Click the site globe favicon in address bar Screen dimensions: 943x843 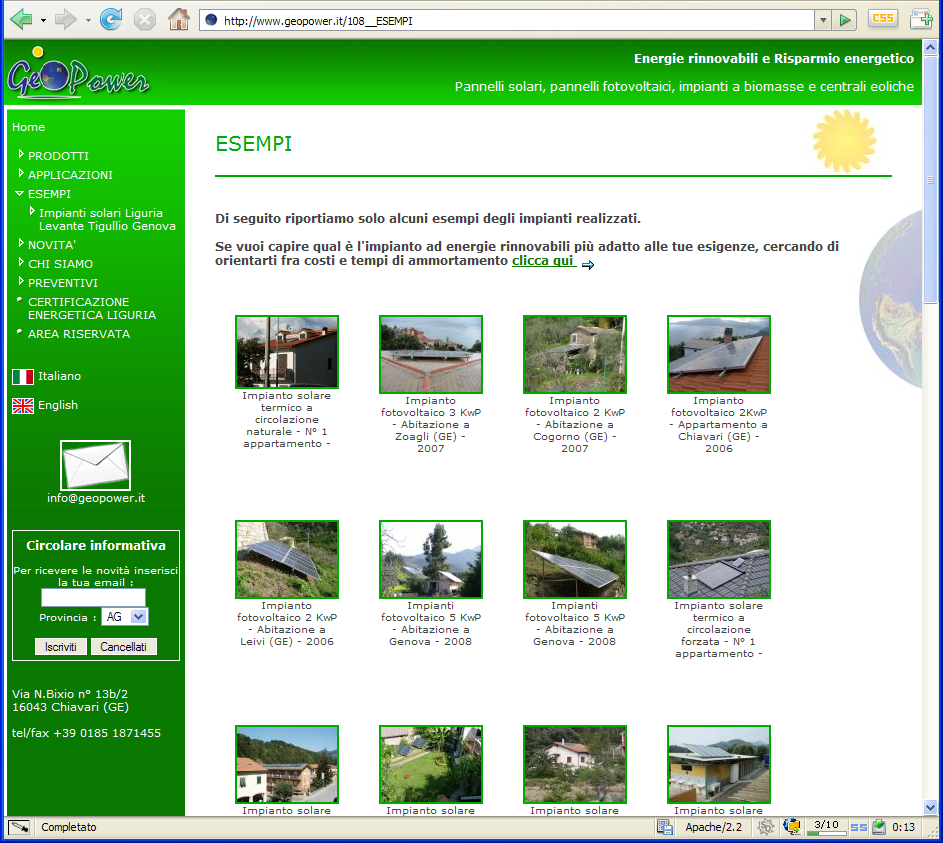[211, 20]
